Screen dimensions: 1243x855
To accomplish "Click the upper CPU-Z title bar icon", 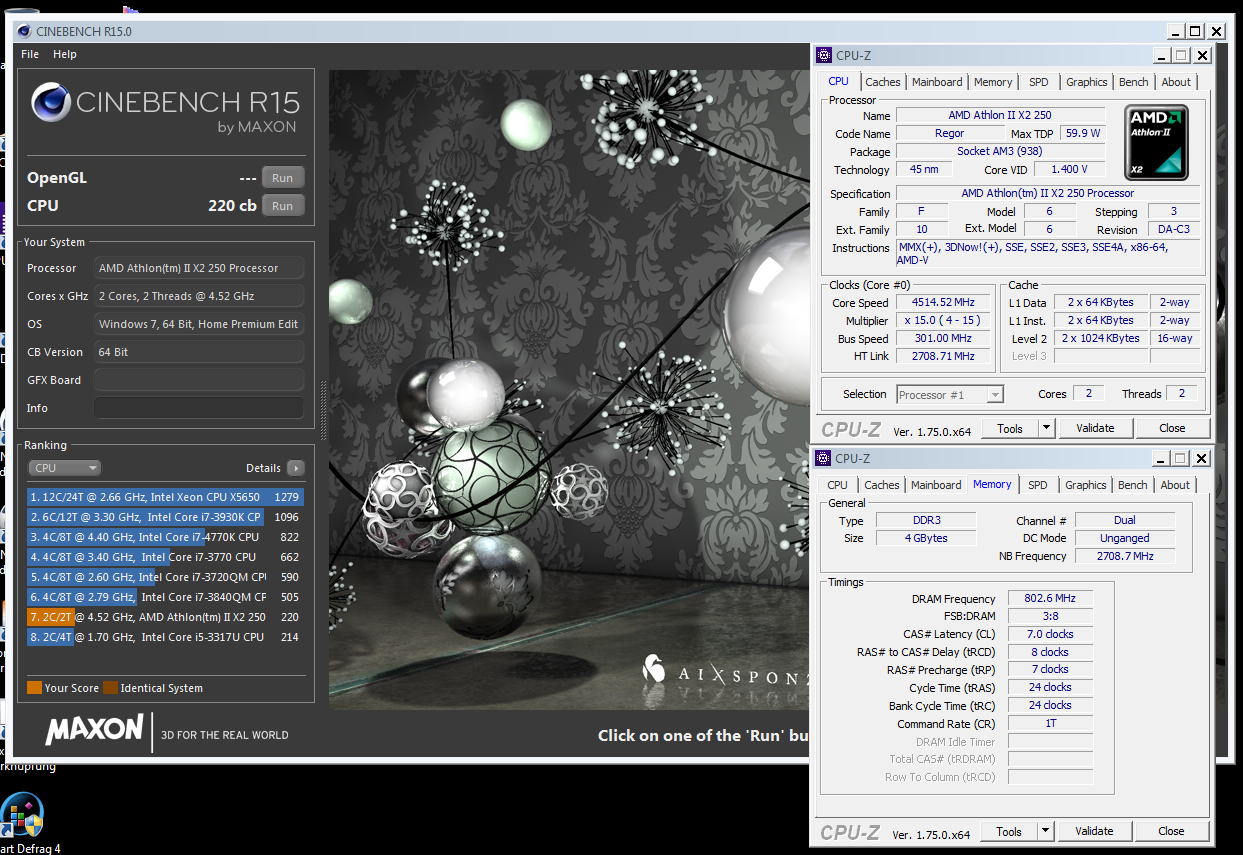I will click(x=824, y=56).
